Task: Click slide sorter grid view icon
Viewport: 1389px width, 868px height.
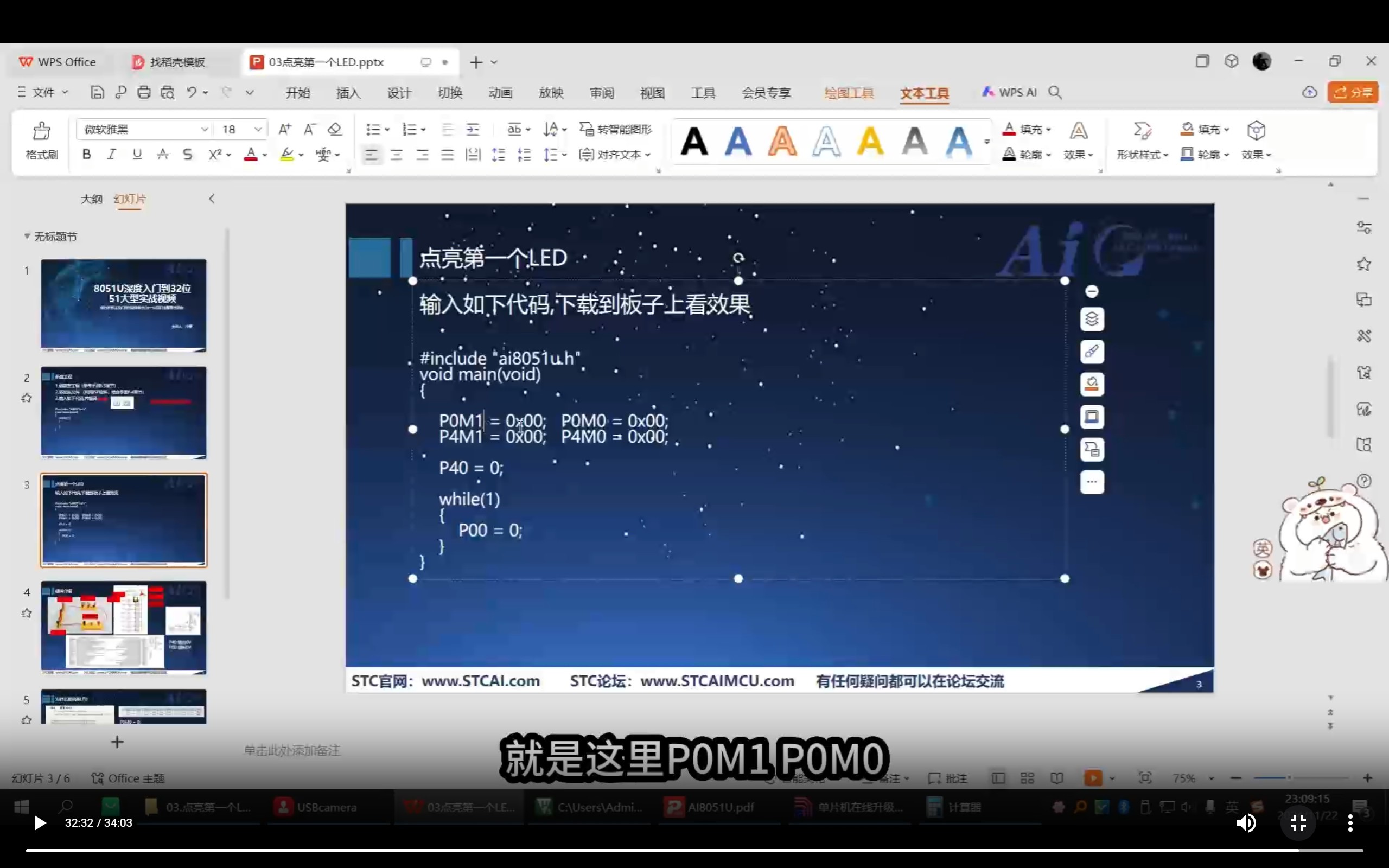Action: click(x=1028, y=778)
